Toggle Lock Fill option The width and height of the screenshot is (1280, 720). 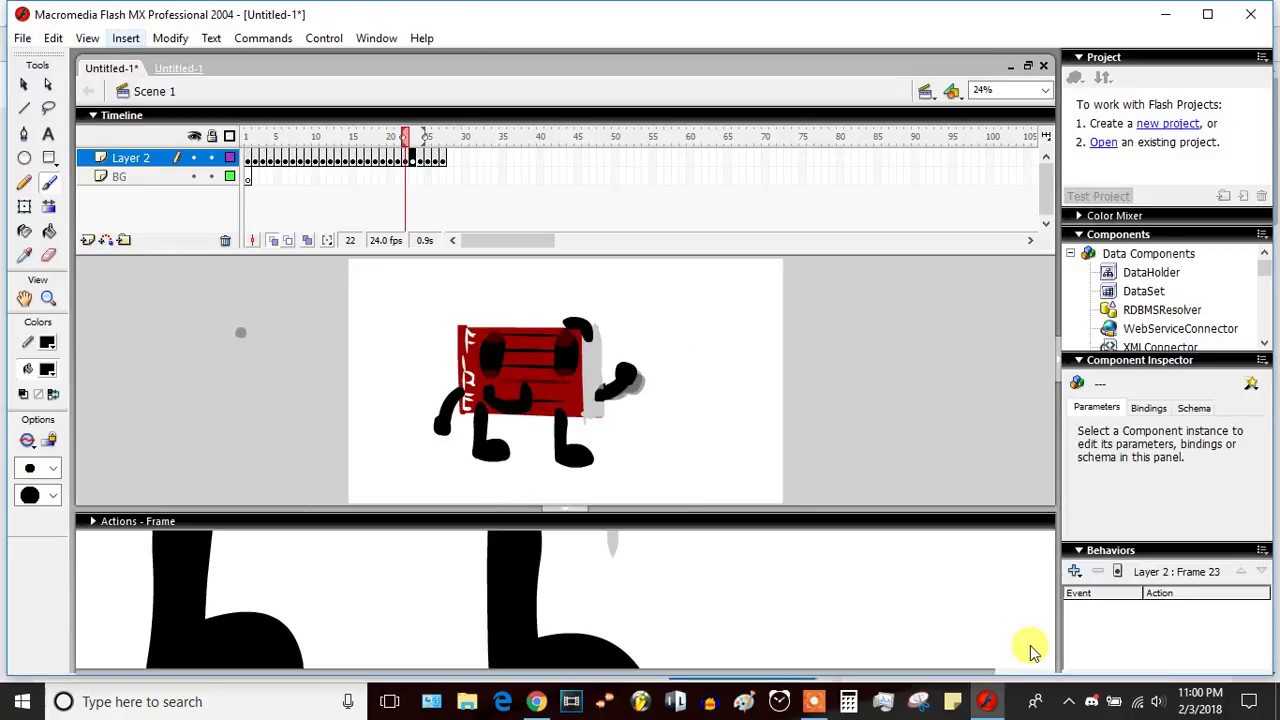coord(48,440)
